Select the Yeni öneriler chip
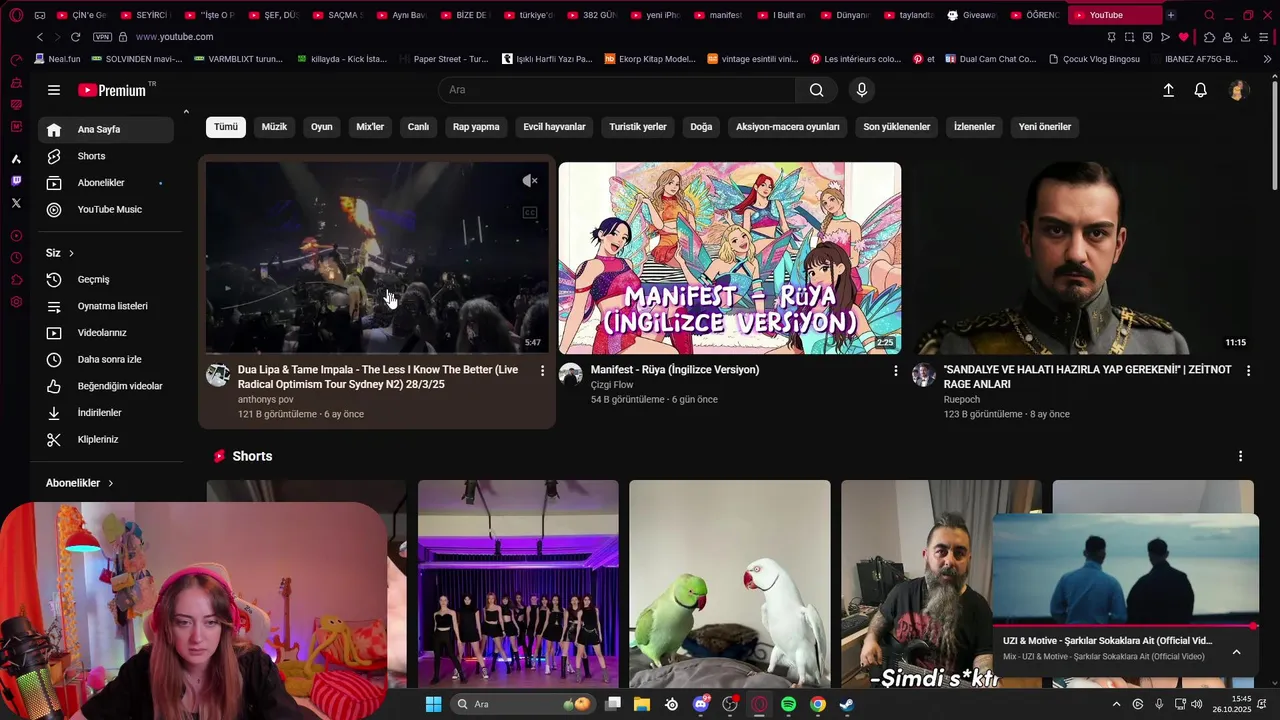 [1045, 127]
